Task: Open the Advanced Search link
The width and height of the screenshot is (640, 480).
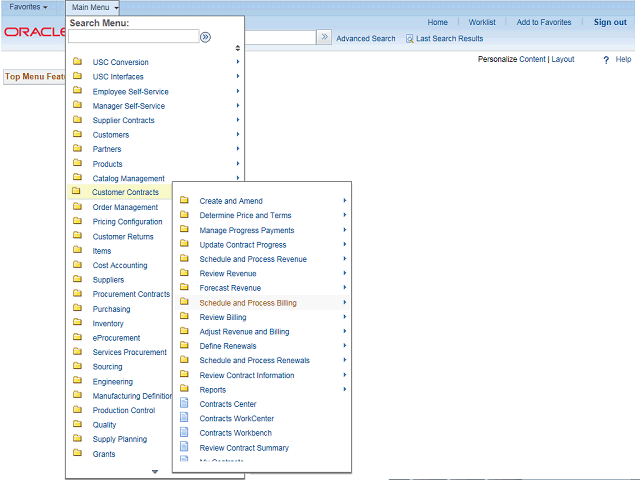Action: coord(365,39)
